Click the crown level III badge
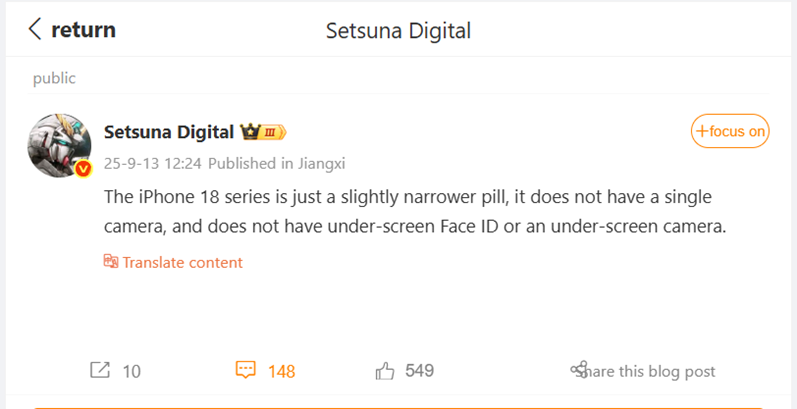The image size is (797, 409). [x=264, y=132]
